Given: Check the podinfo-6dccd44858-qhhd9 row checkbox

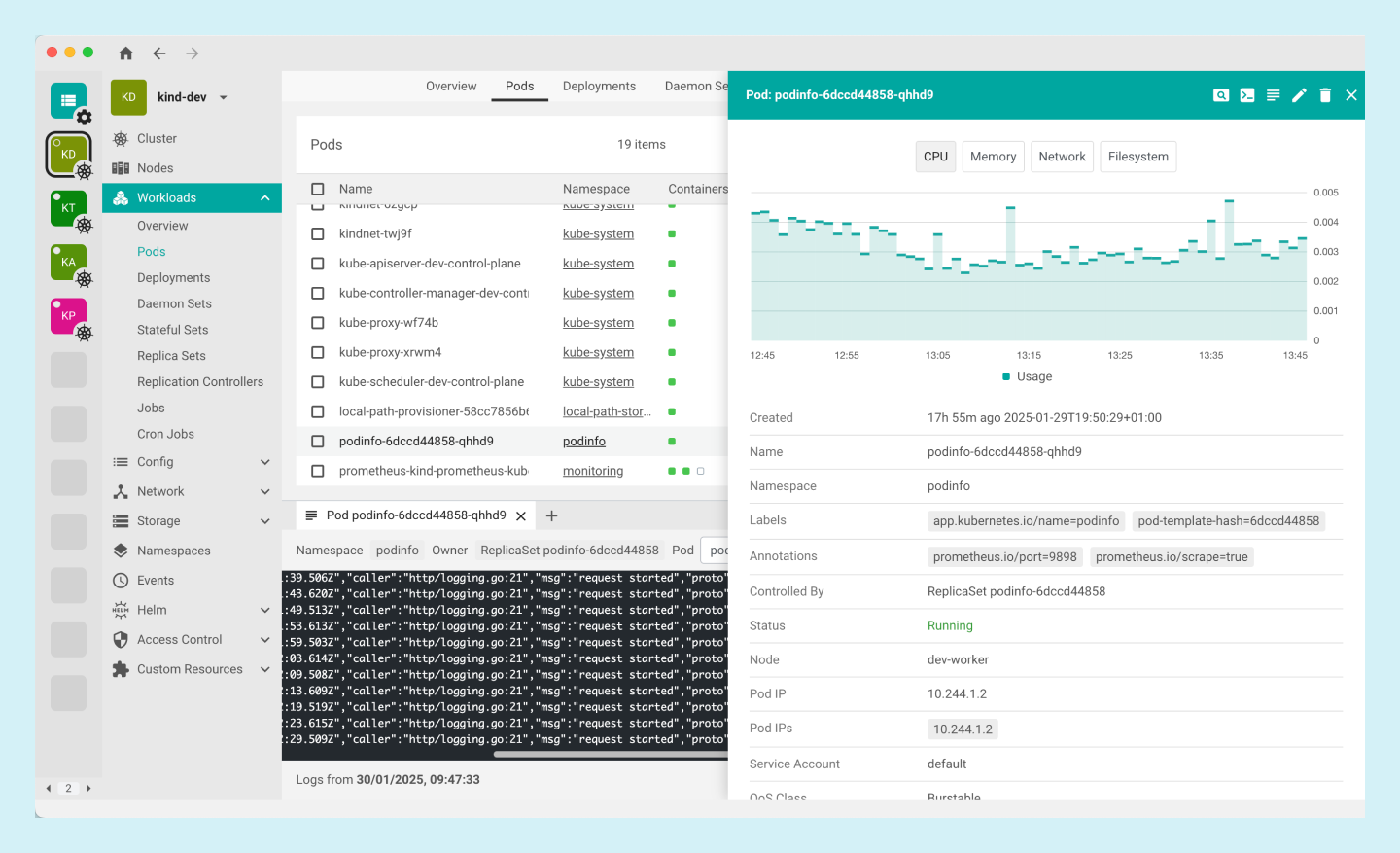Looking at the screenshot, I should (x=317, y=442).
